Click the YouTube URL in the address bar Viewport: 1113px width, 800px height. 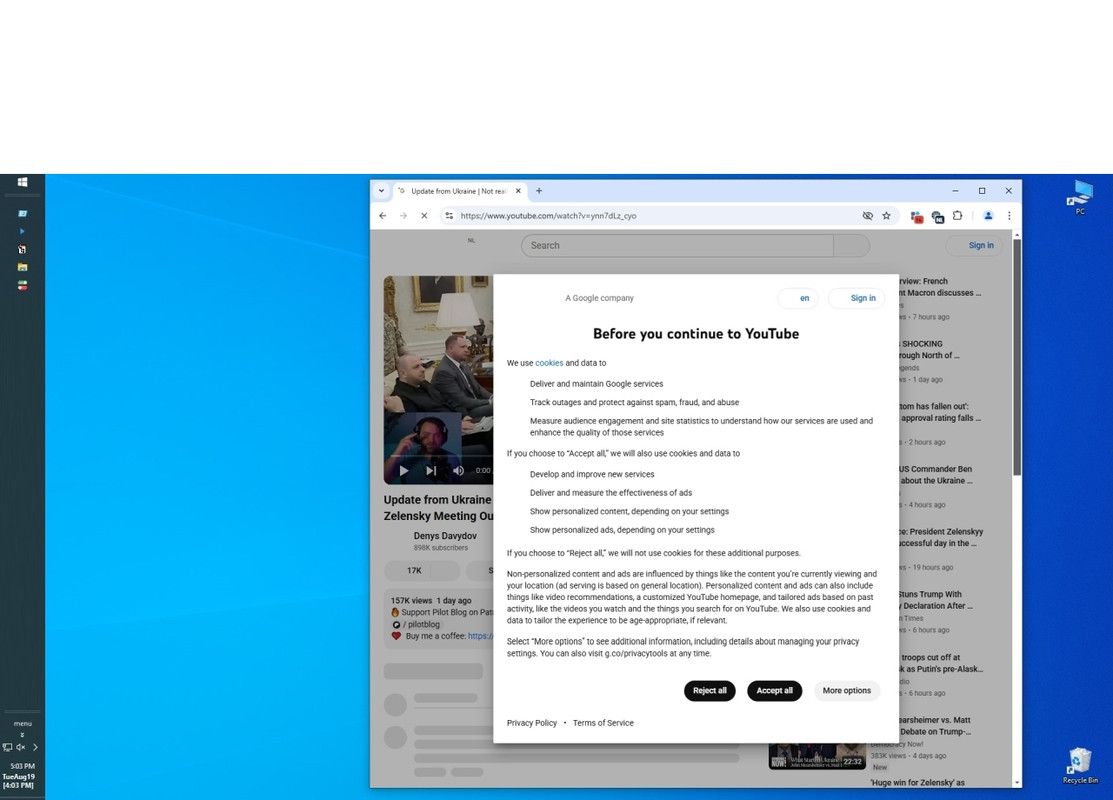[x=548, y=216]
